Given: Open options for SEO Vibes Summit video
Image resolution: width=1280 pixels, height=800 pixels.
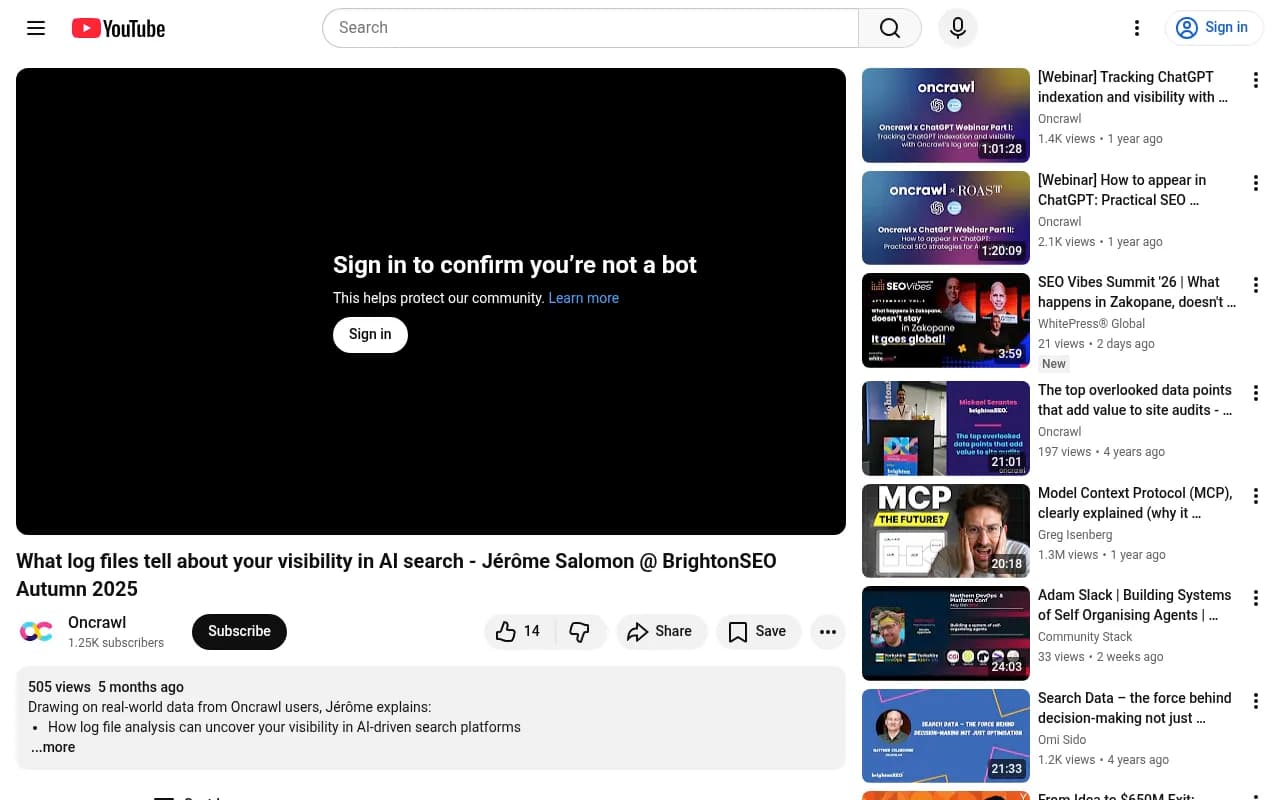Looking at the screenshot, I should 1256,285.
